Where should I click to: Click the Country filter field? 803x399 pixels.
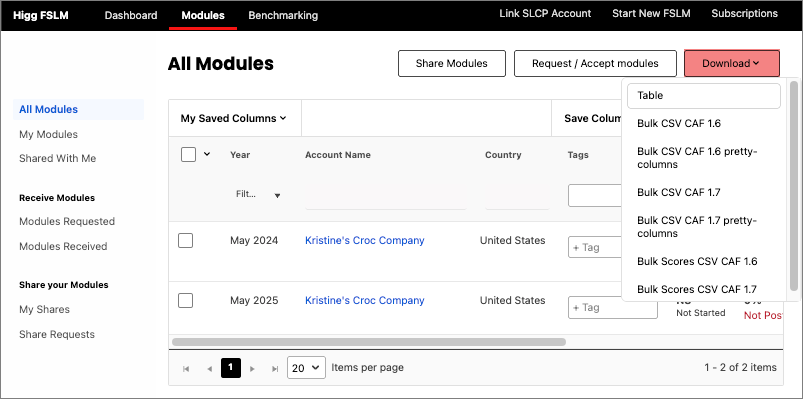pos(517,197)
